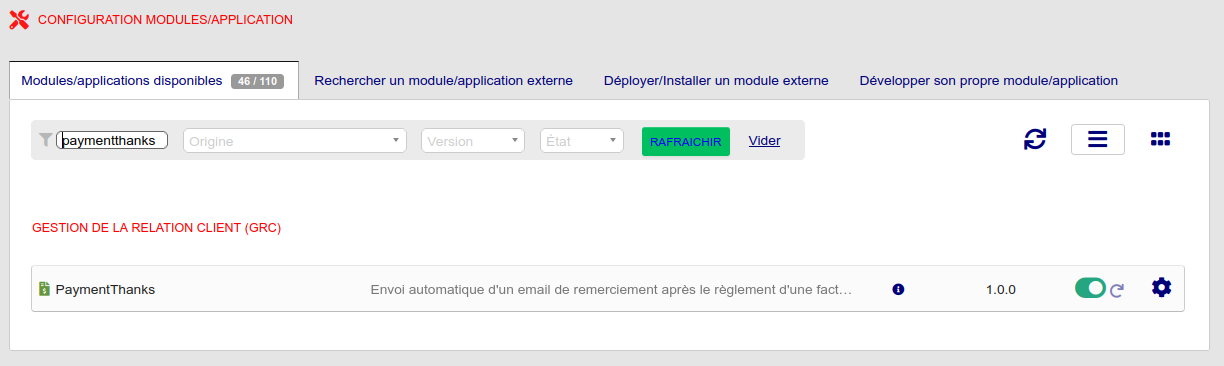Show PaymentThanks module info icon
This screenshot has height=366, width=1224.
click(898, 289)
